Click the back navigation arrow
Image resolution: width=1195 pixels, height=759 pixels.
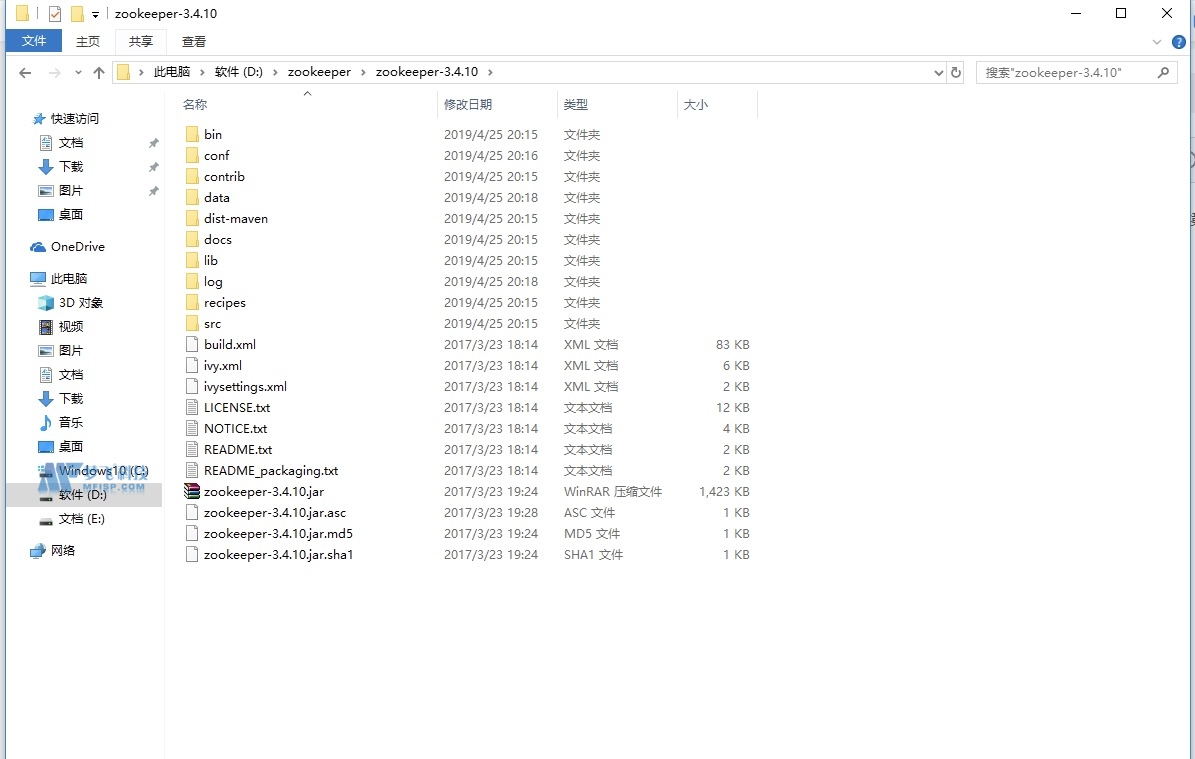[x=25, y=71]
